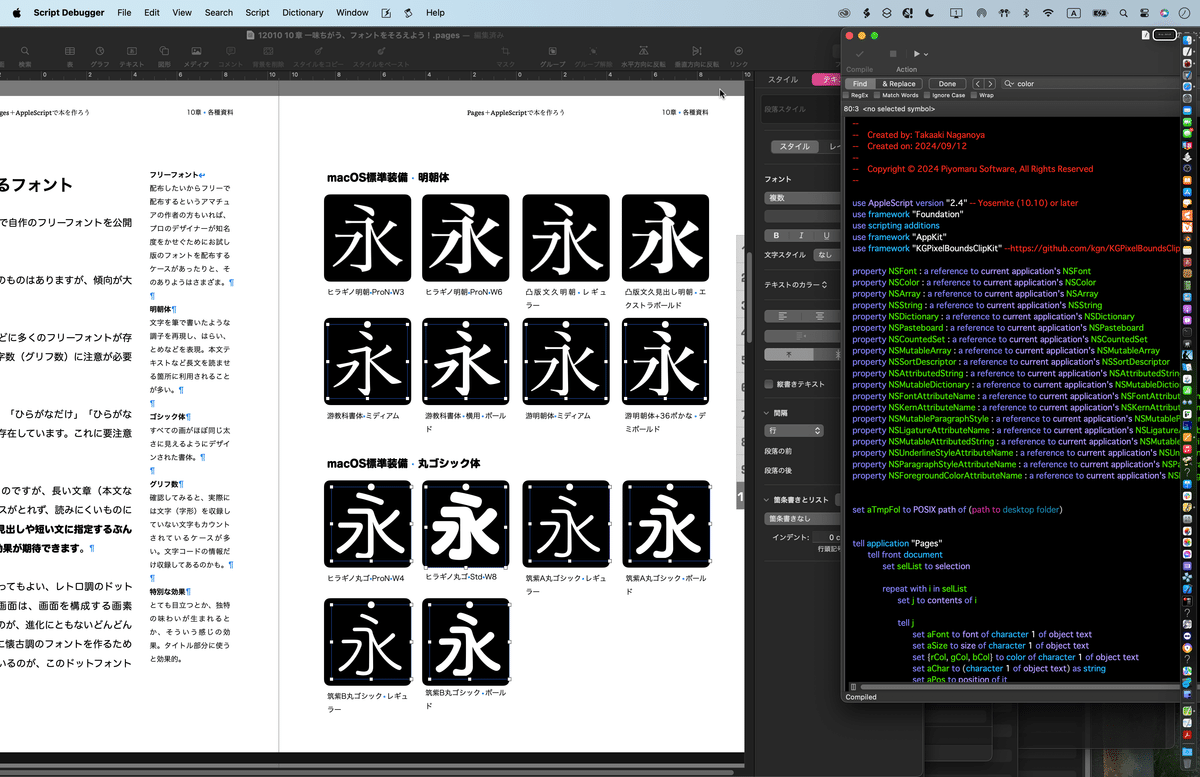
Task: Collapse the bullets and lists section
Action: [x=767, y=499]
